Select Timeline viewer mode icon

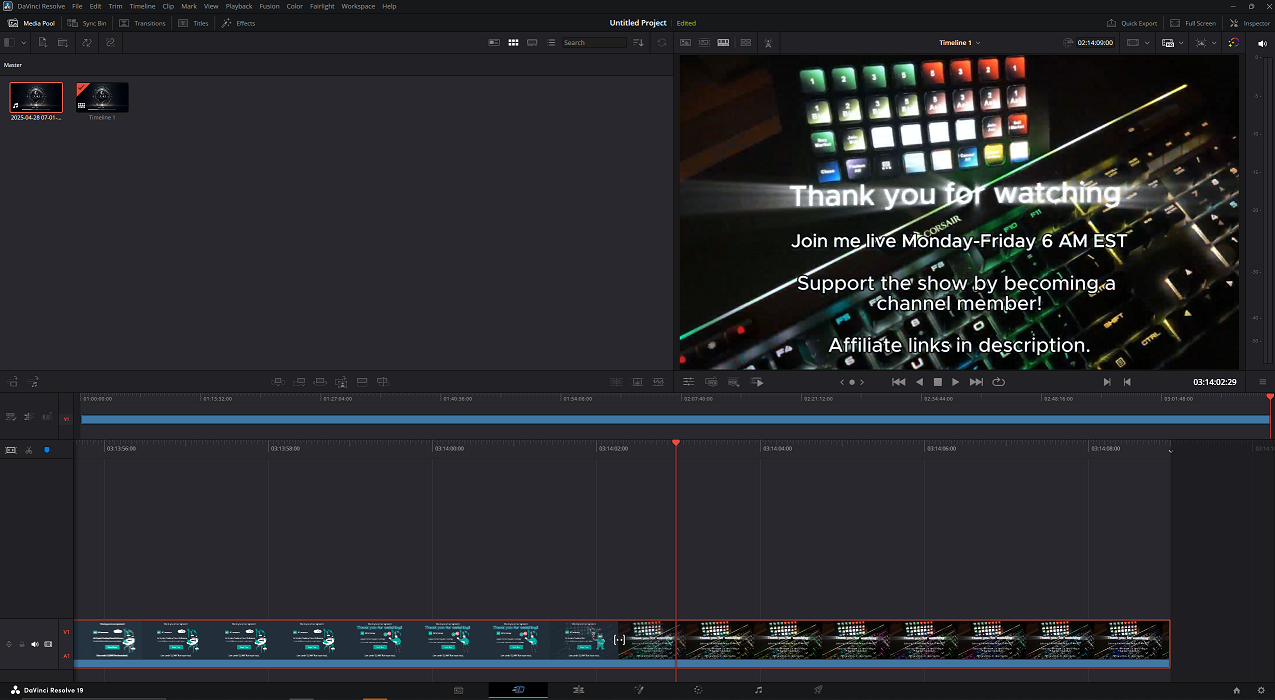click(x=723, y=43)
